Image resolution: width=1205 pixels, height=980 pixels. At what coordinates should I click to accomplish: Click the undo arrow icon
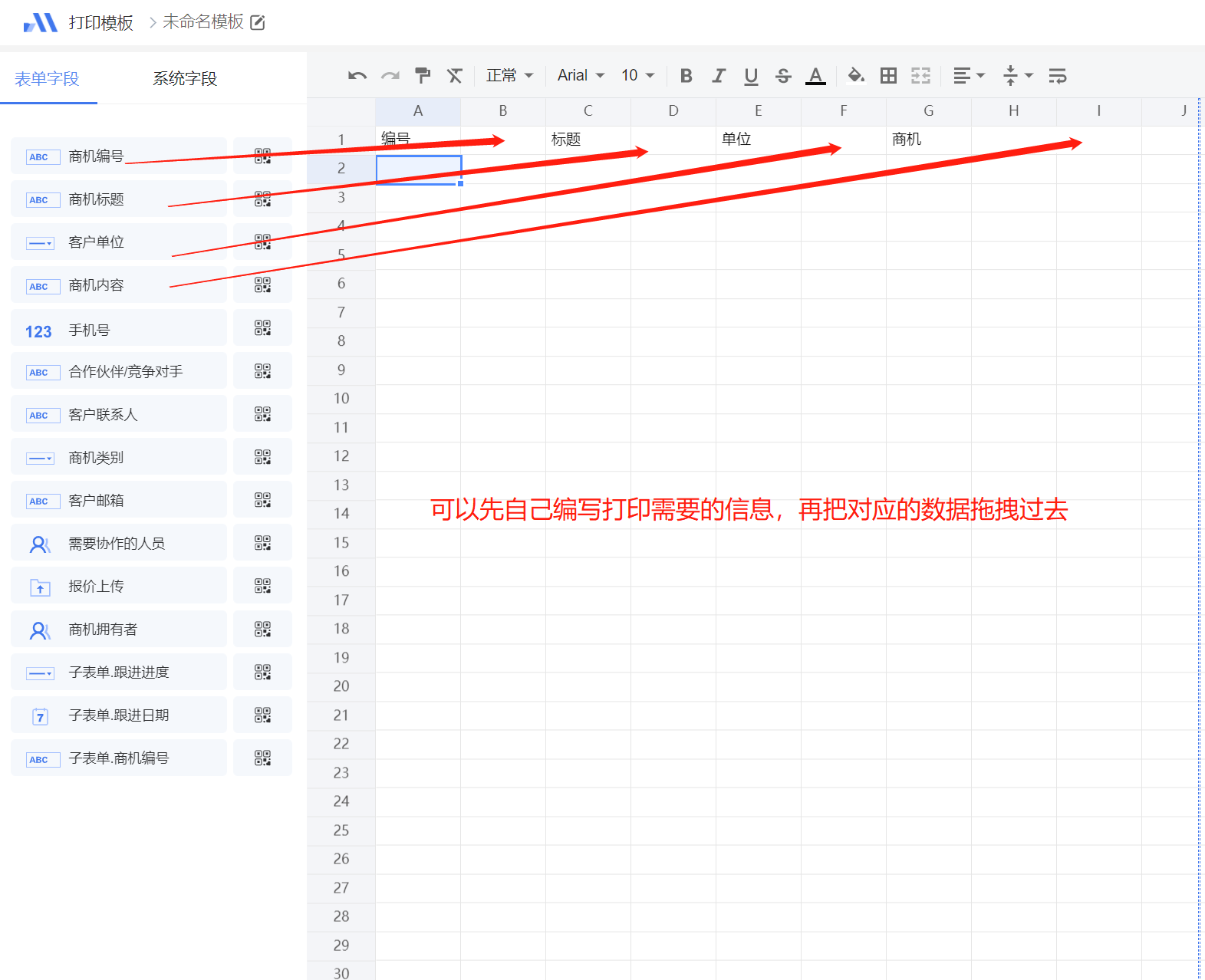pos(357,76)
